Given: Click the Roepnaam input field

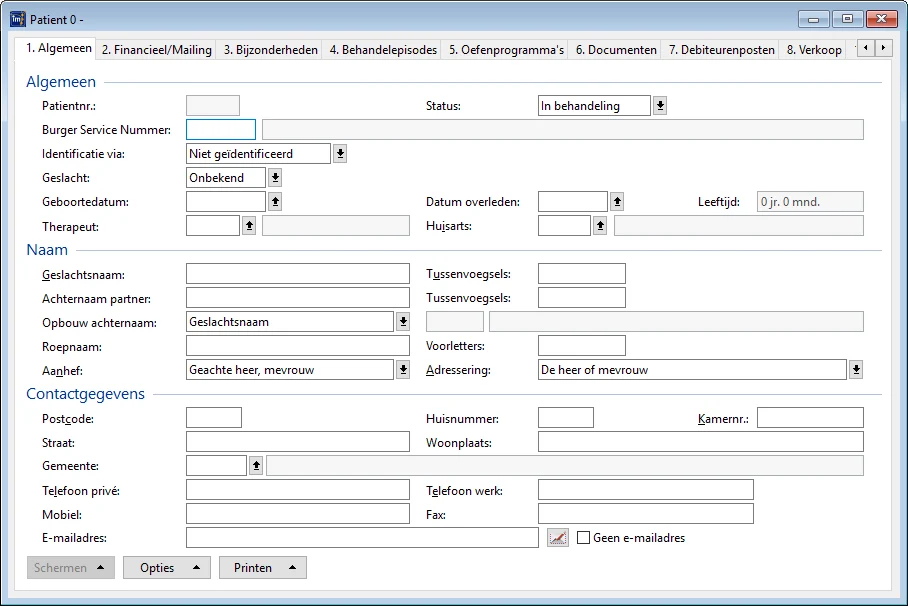Looking at the screenshot, I should pos(298,346).
